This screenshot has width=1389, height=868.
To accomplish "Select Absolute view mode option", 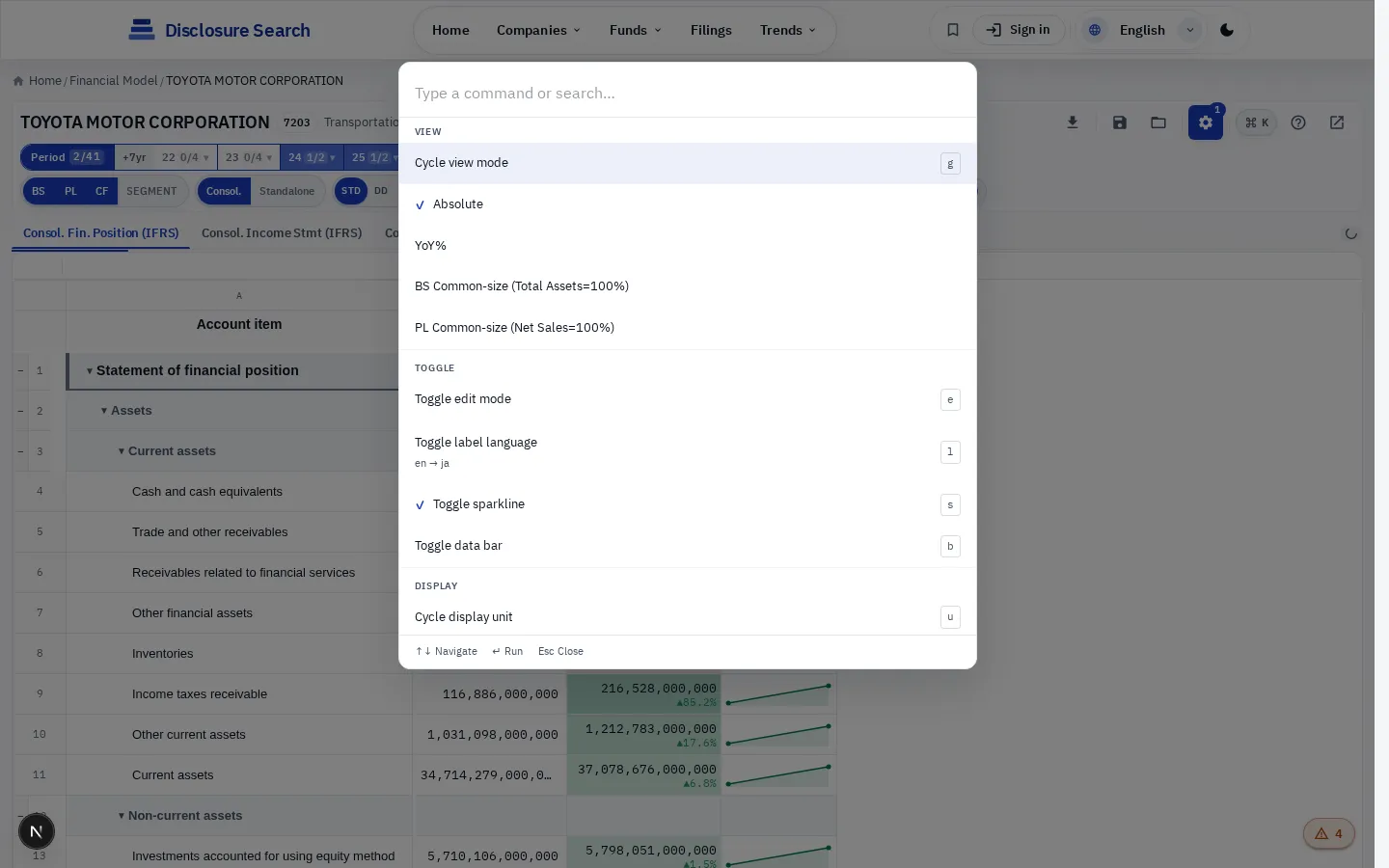I will click(x=688, y=204).
